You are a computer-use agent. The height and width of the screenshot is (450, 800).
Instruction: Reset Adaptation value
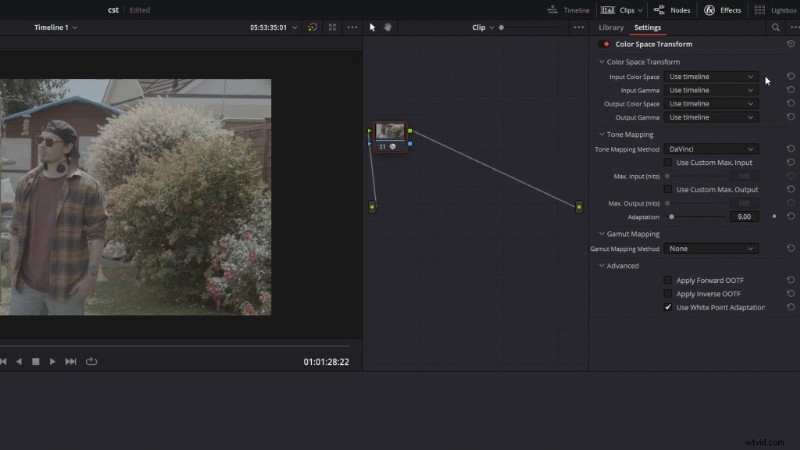(791, 216)
